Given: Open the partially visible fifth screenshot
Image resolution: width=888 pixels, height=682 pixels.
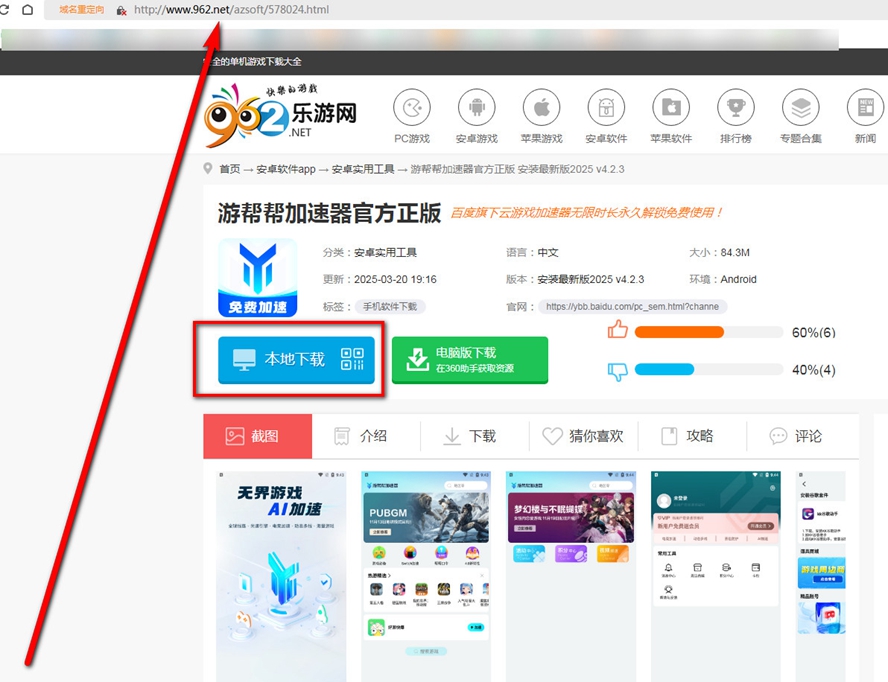Looking at the screenshot, I should coord(821,576).
